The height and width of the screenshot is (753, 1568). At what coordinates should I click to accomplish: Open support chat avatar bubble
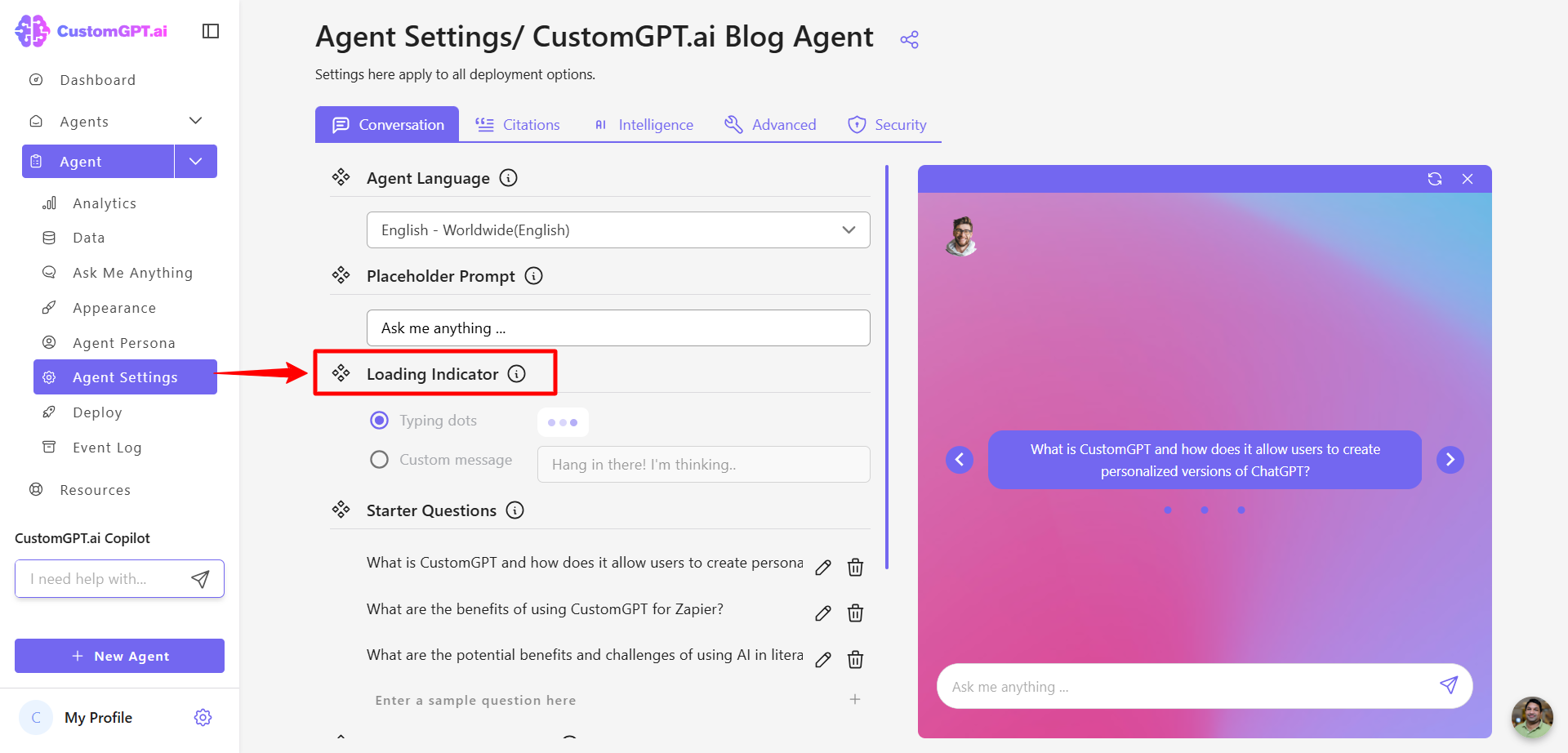1532,717
